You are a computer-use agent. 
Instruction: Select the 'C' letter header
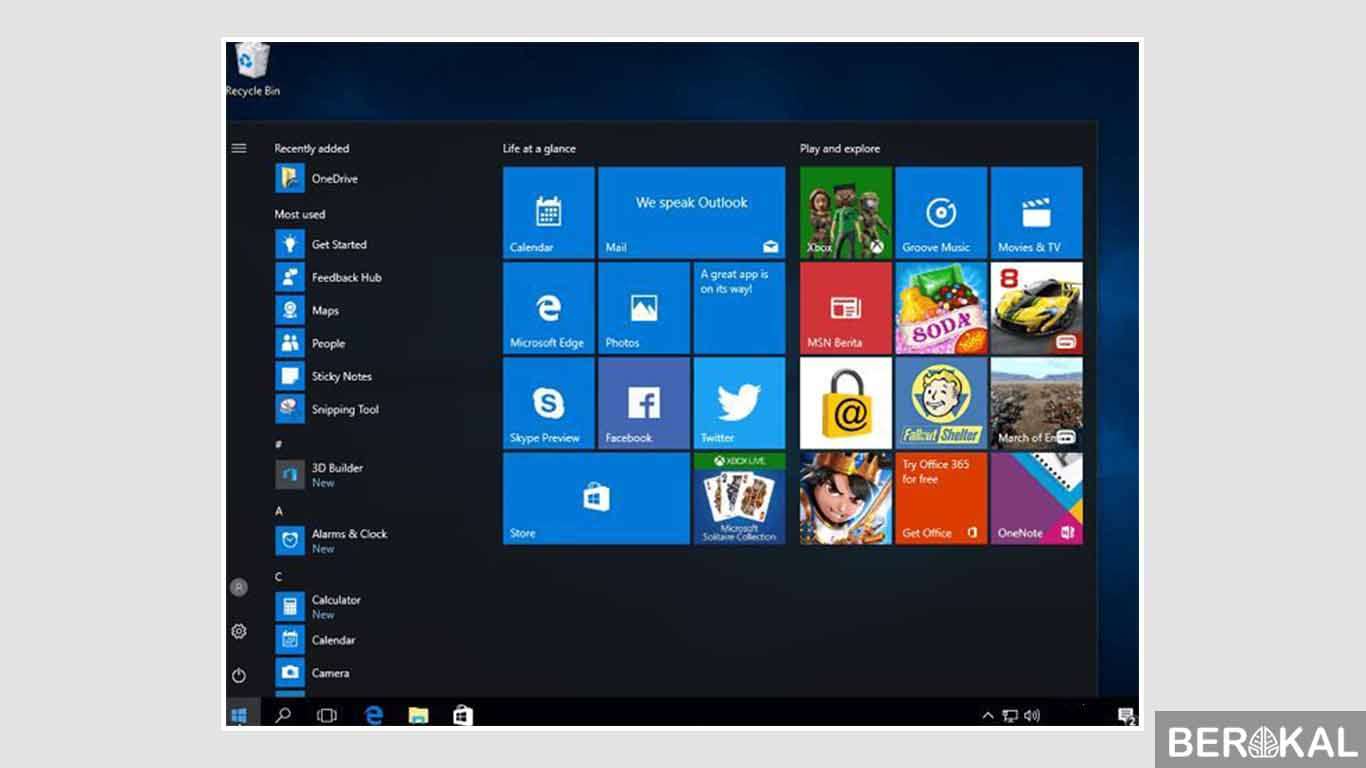click(x=279, y=577)
